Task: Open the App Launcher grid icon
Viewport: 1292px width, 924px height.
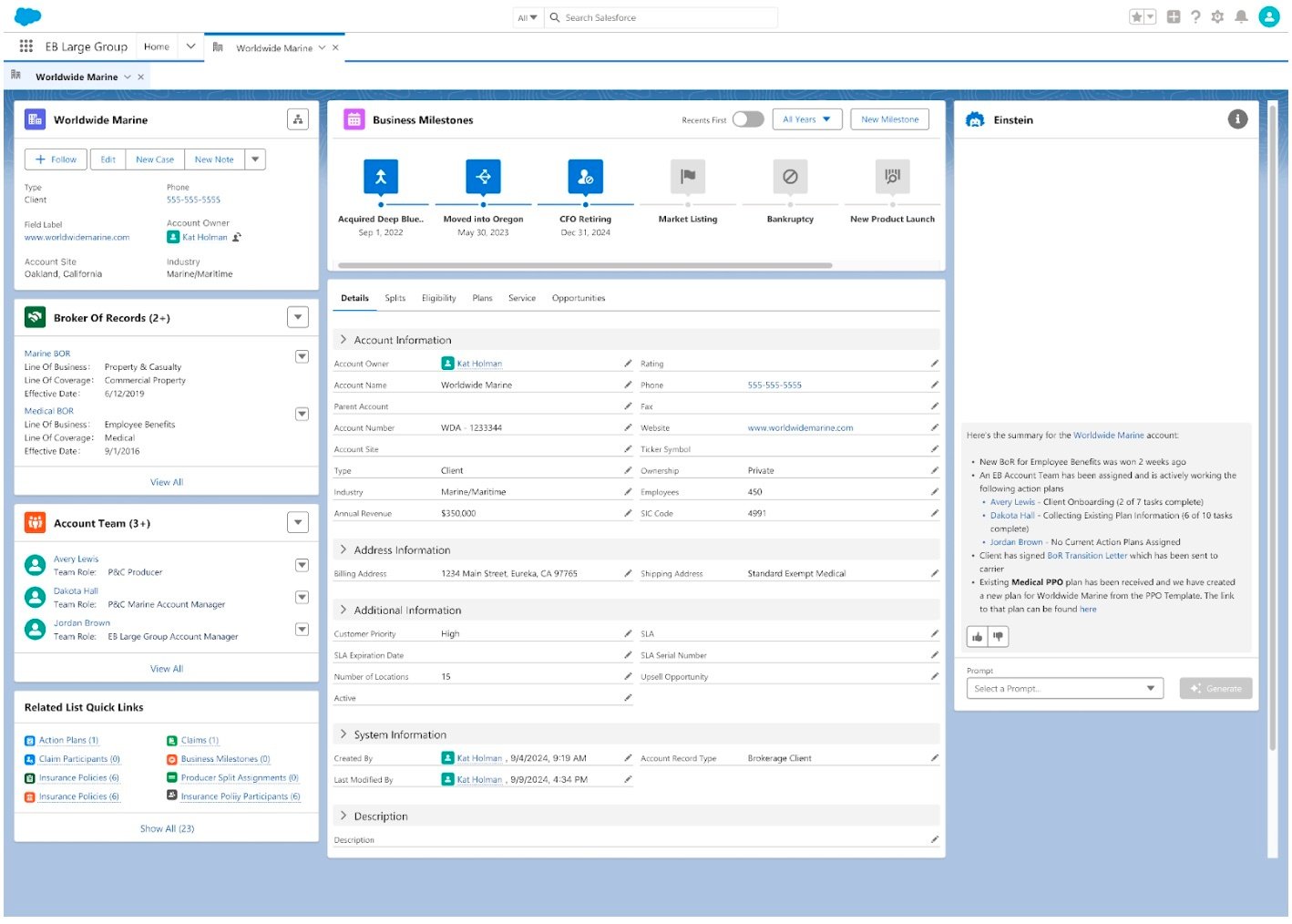Action: click(x=26, y=46)
